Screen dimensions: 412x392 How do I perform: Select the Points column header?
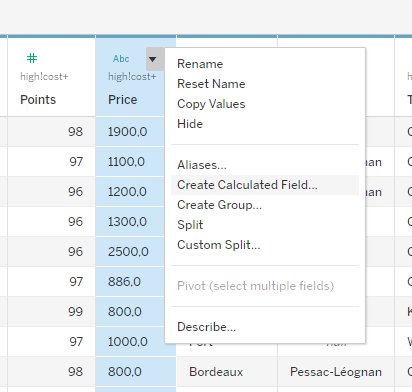click(38, 100)
